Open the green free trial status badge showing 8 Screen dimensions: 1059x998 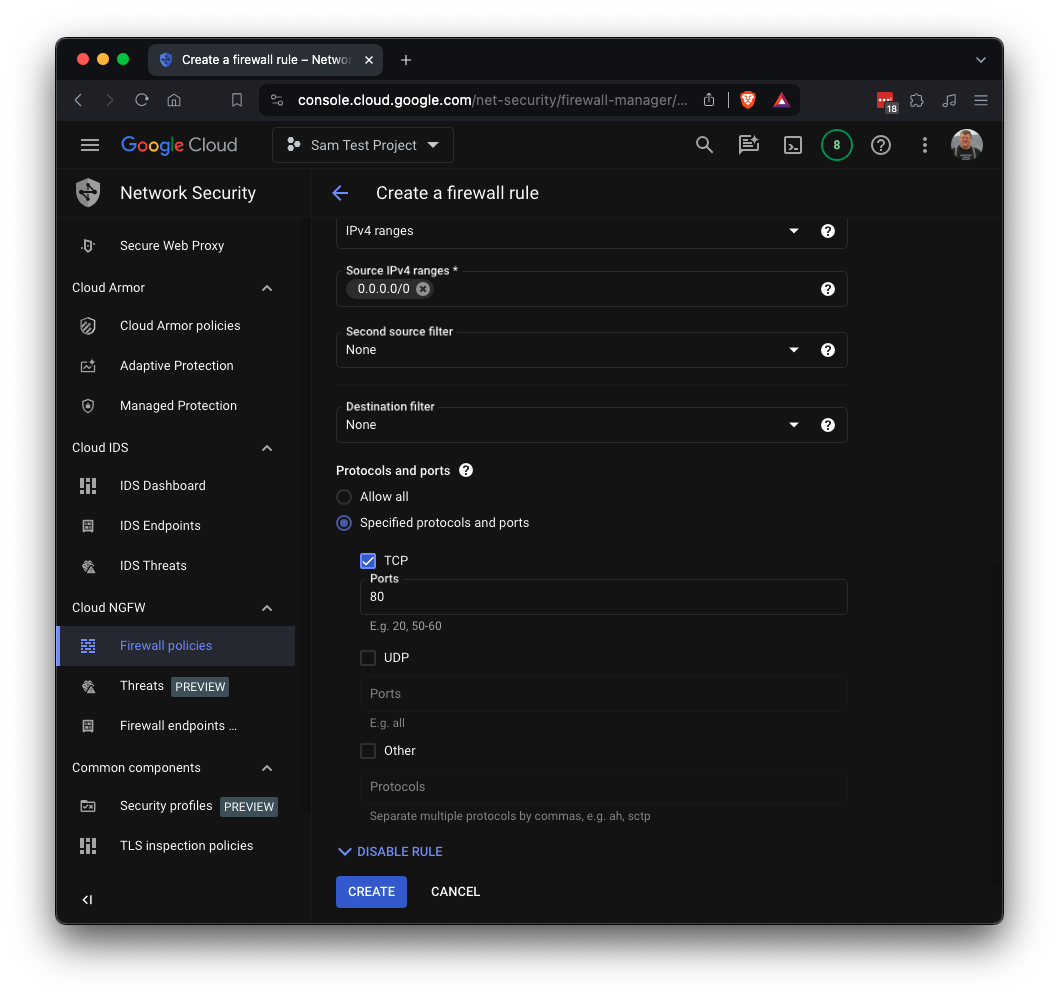point(837,145)
